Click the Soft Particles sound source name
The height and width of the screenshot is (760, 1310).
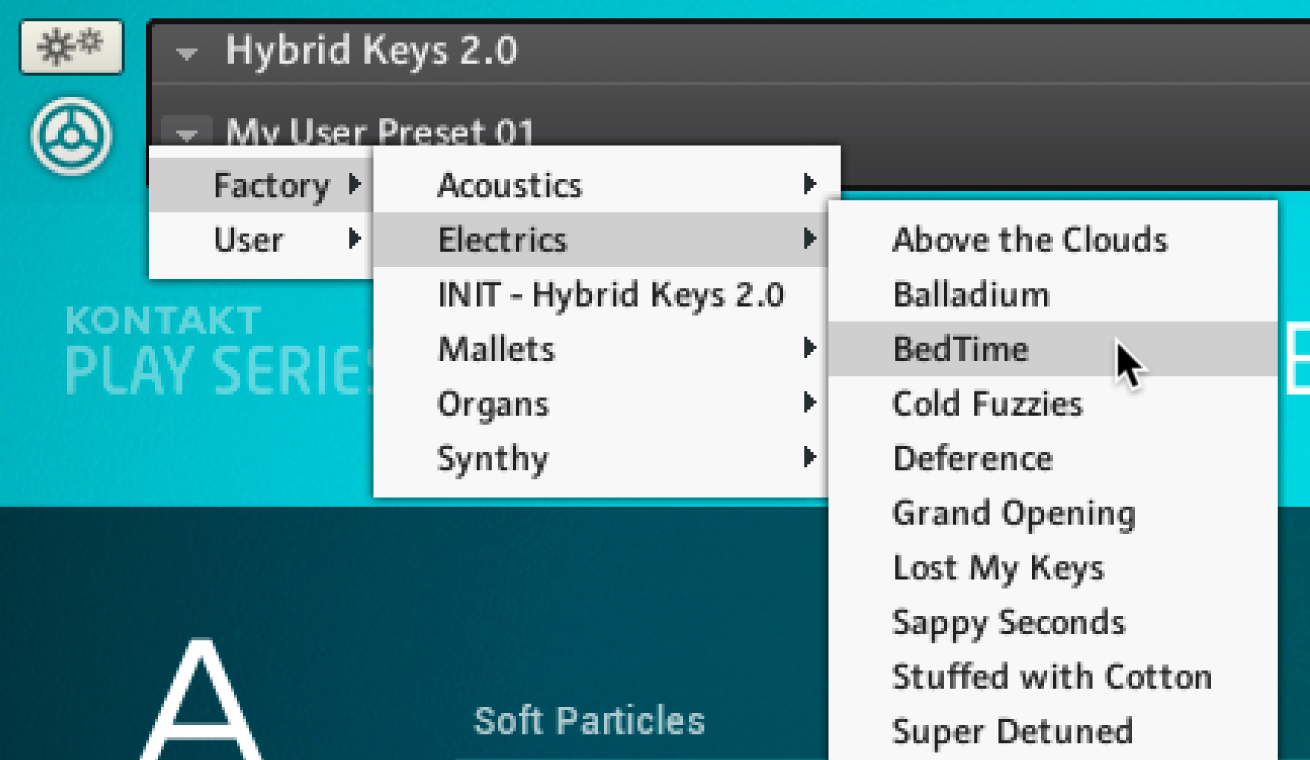(589, 721)
